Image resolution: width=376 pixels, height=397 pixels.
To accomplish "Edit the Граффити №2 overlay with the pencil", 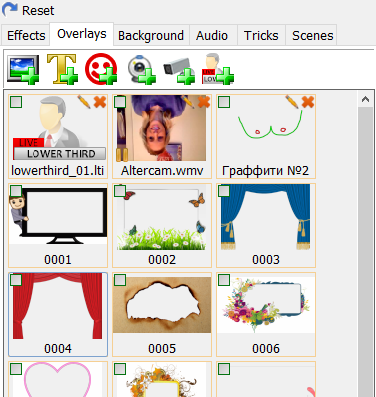I will coord(292,102).
